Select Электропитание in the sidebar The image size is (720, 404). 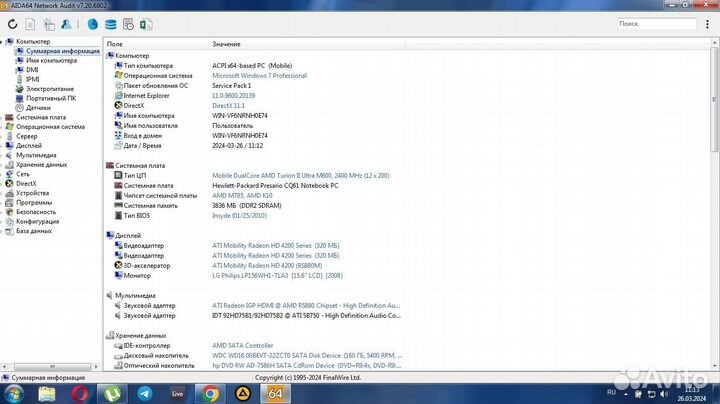coord(50,89)
